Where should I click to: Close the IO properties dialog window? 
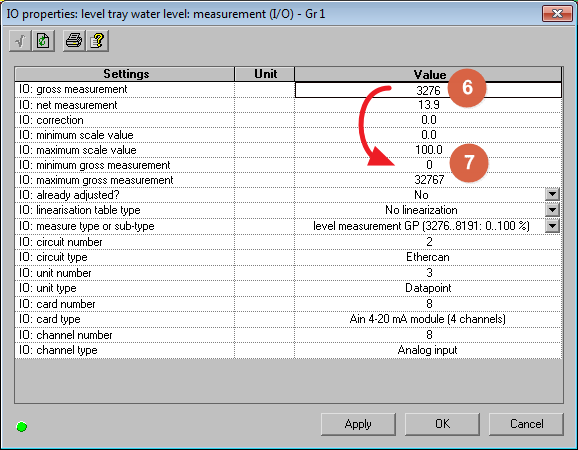(x=557, y=14)
